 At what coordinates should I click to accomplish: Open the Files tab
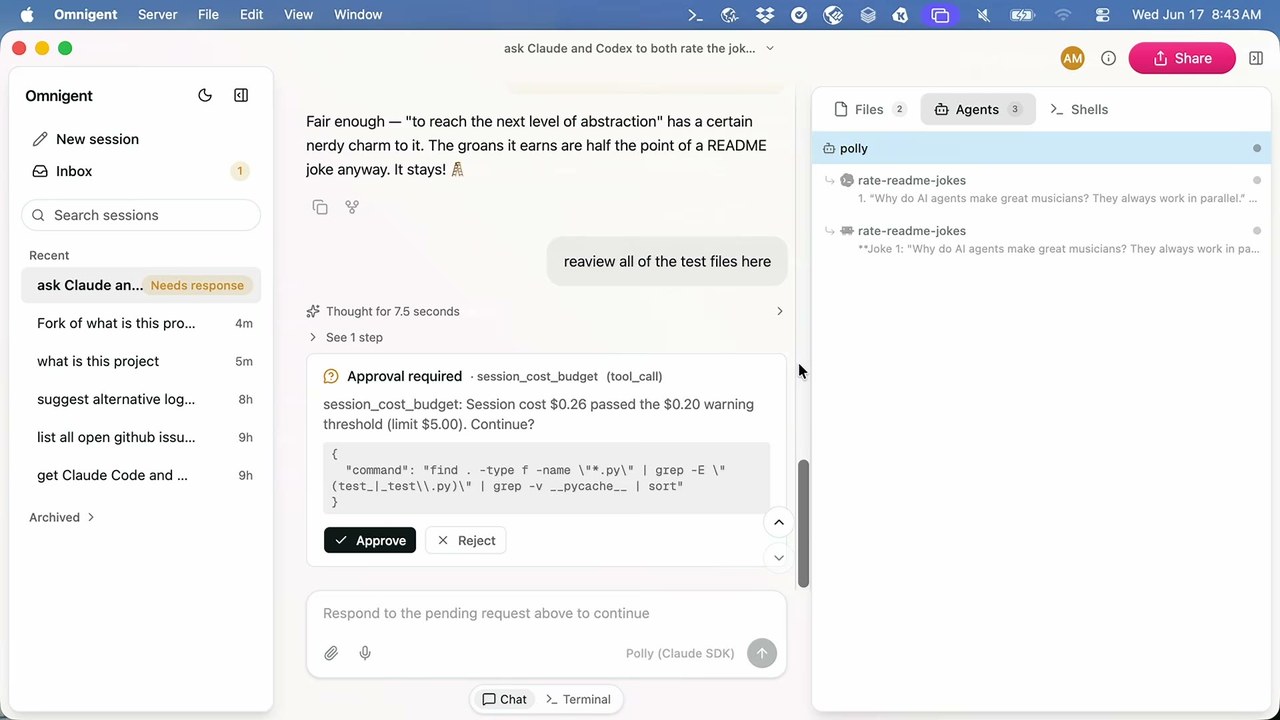869,109
